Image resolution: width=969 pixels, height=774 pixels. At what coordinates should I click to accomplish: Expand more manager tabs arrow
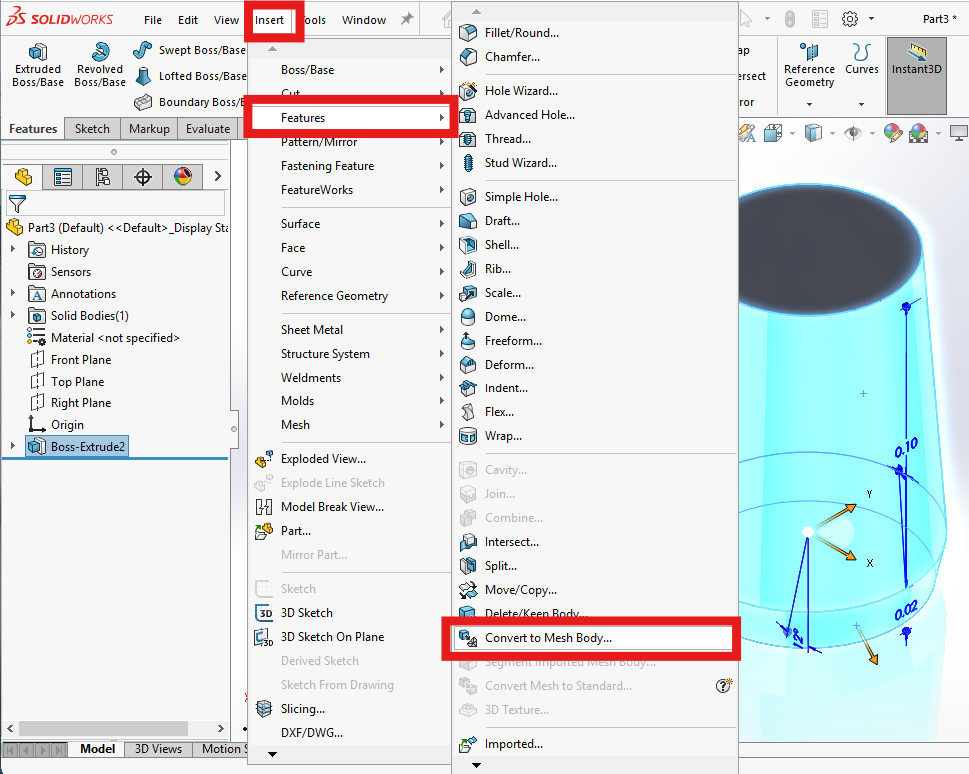pos(218,176)
